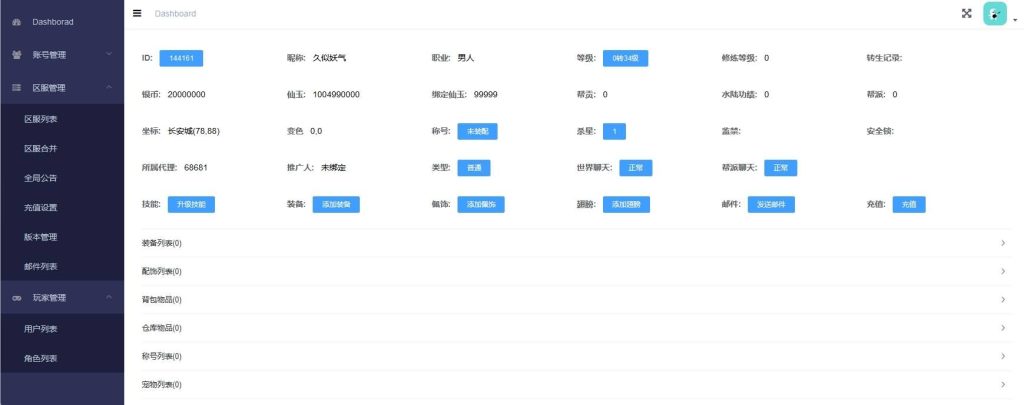Expand the 账号管理 sidebar menu
The height and width of the screenshot is (405, 1024).
pyautogui.click(x=62, y=55)
